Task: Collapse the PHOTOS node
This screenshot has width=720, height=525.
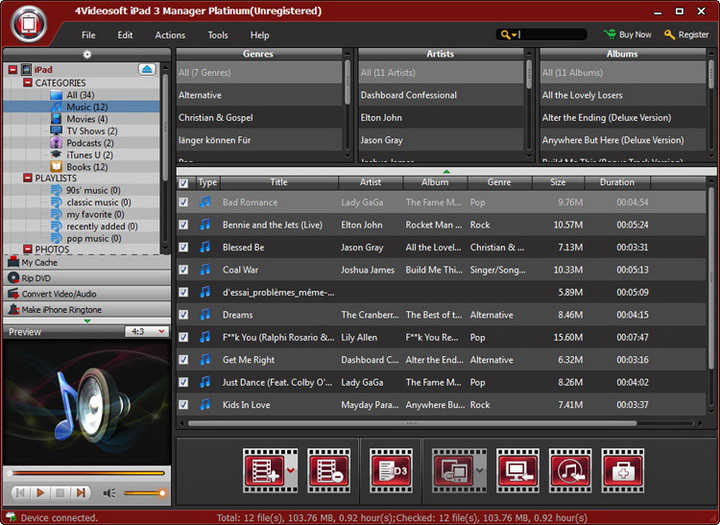Action: (x=28, y=249)
